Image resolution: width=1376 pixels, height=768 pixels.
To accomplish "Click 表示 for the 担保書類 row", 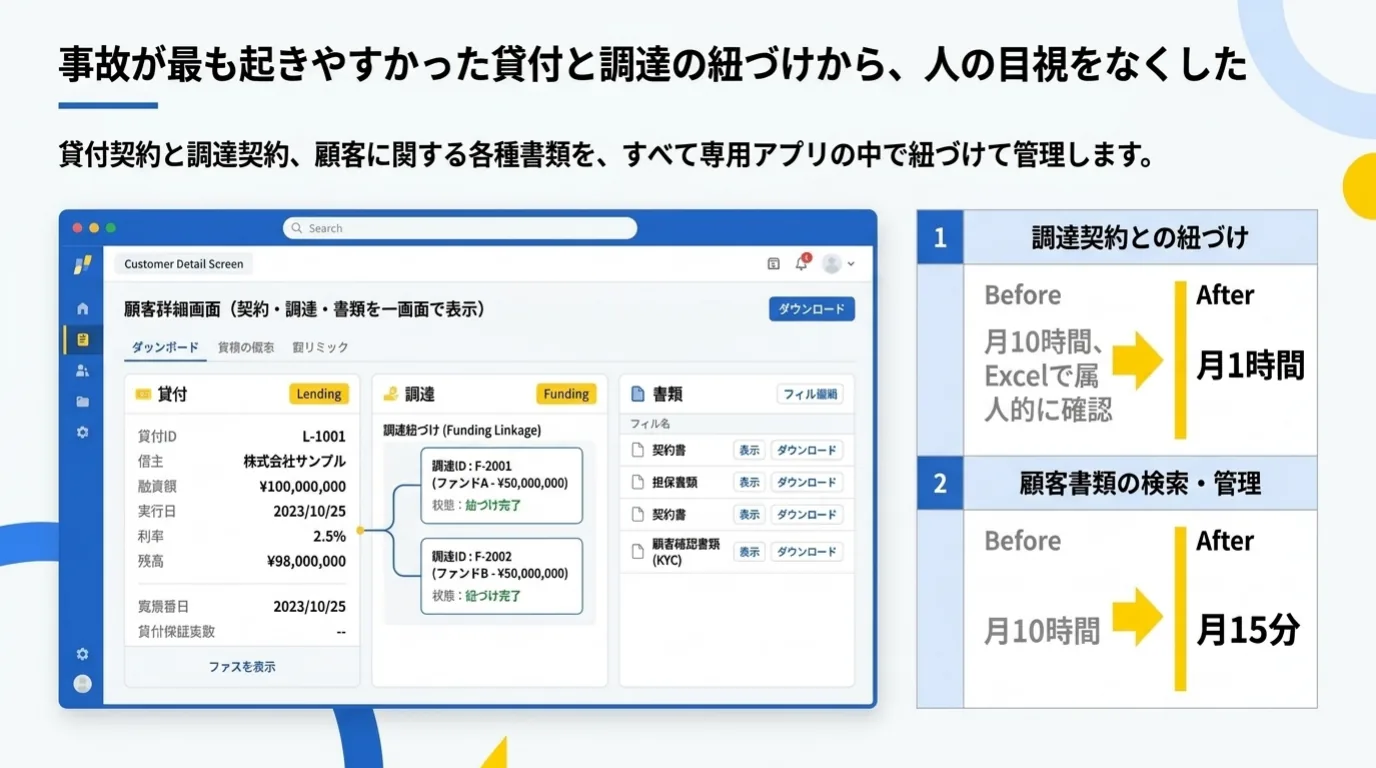I will pos(749,482).
